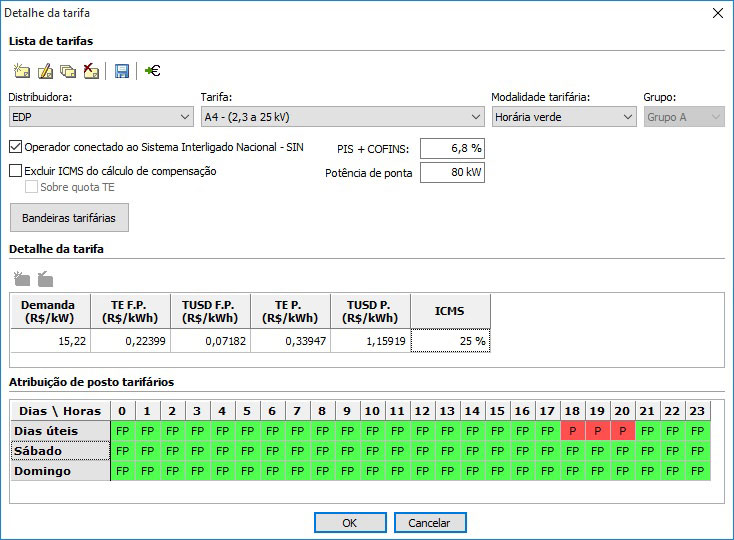Click red P cell at hour 20
The image size is (734, 540).
tap(623, 431)
